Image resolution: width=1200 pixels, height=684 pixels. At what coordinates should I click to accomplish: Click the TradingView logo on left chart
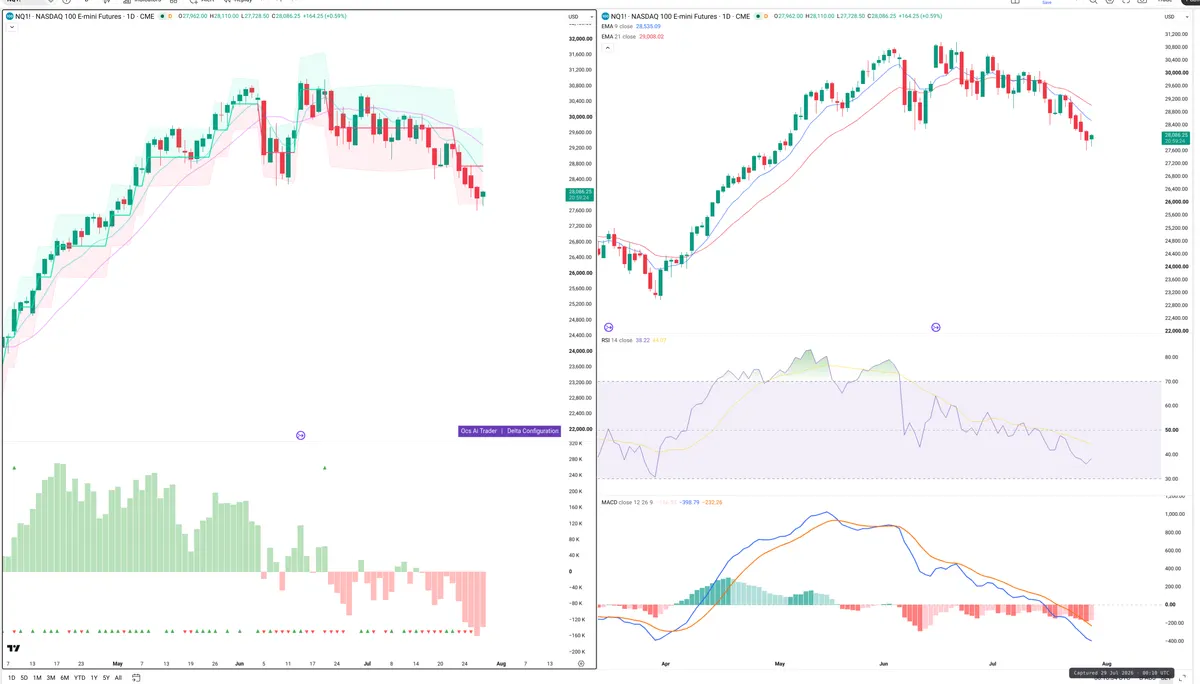click(13, 647)
